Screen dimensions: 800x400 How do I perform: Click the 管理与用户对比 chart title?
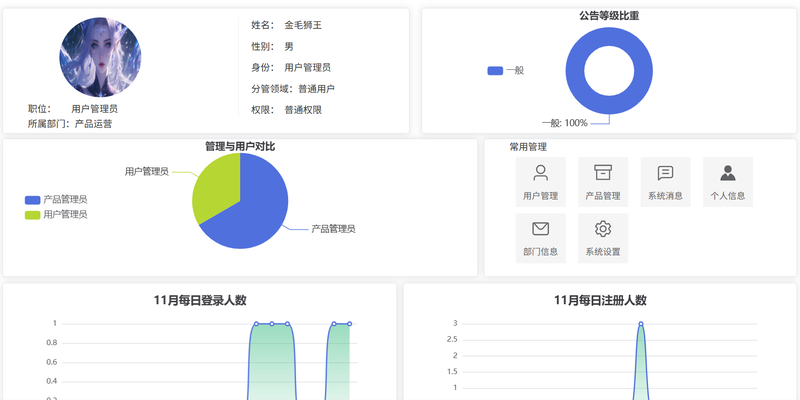coord(240,147)
